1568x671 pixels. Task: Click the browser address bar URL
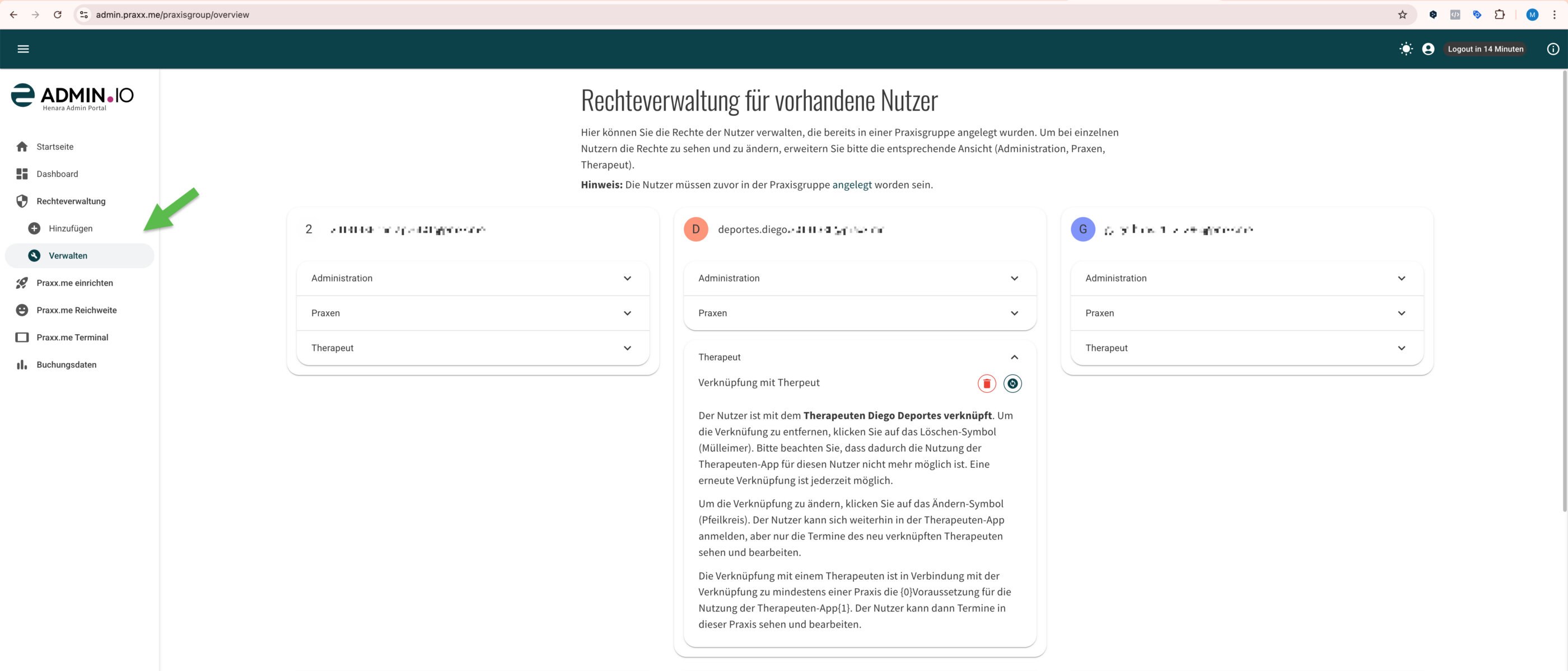[x=172, y=15]
